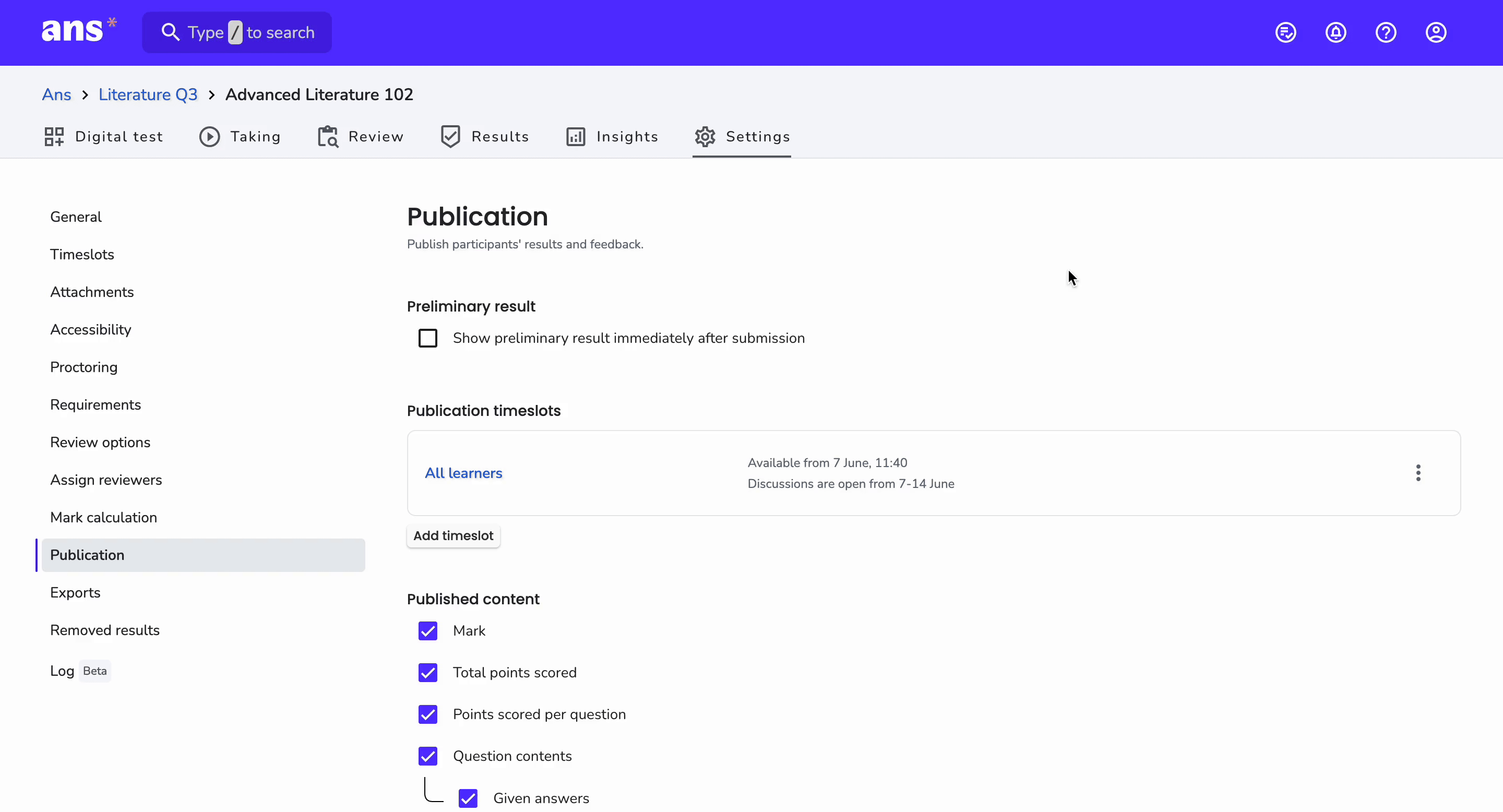
Task: Switch to the Review tab
Action: [360, 137]
